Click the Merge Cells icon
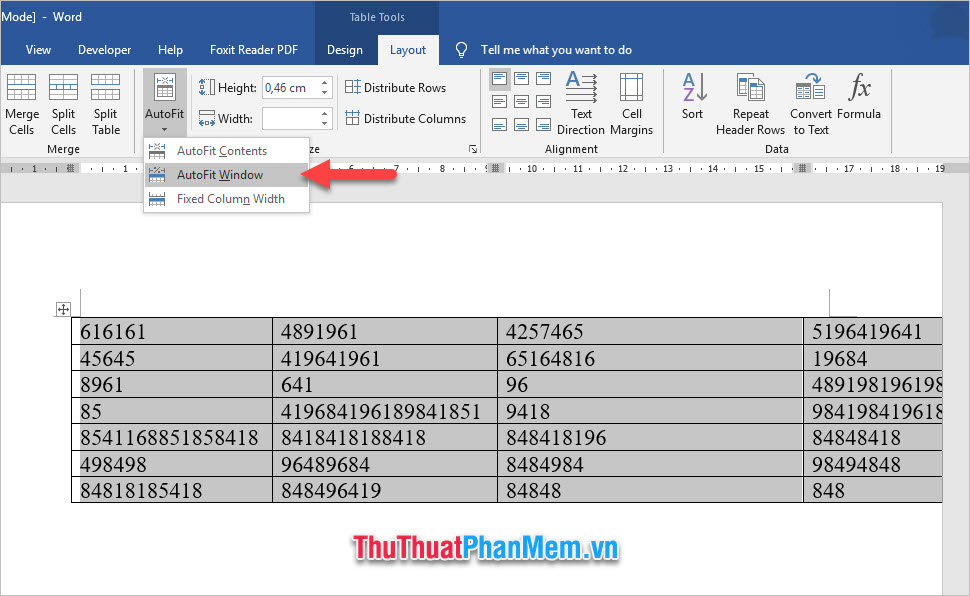Image resolution: width=970 pixels, height=596 pixels. pyautogui.click(x=22, y=87)
